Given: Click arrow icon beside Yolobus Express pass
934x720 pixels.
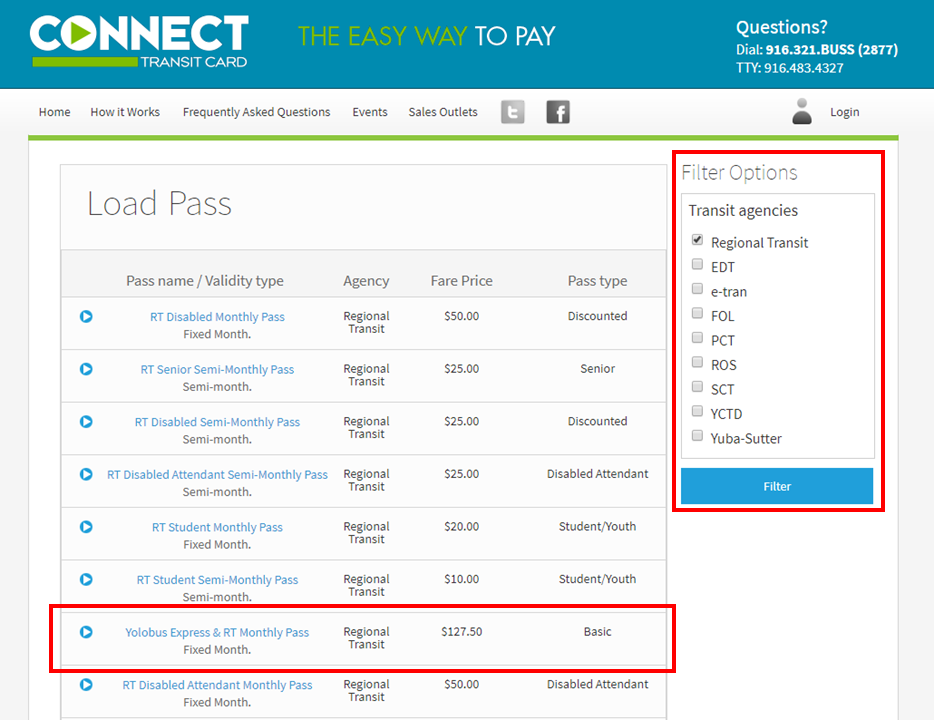Looking at the screenshot, I should [86, 632].
